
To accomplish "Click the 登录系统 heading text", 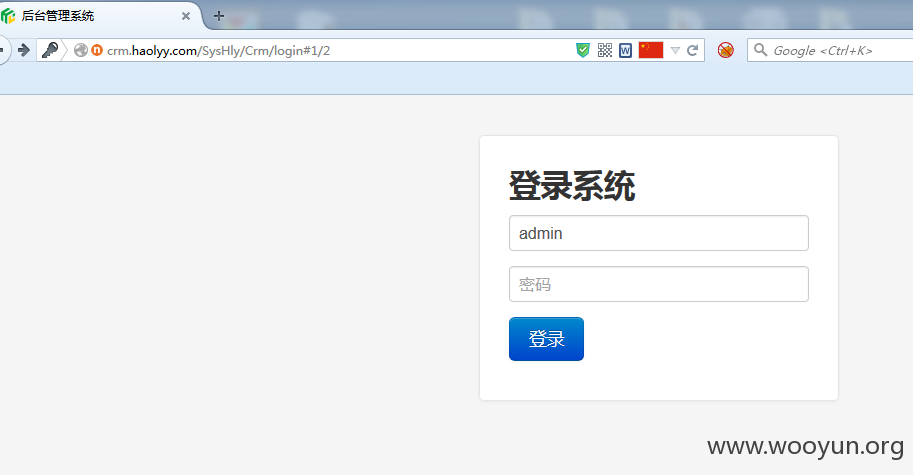I will 572,186.
